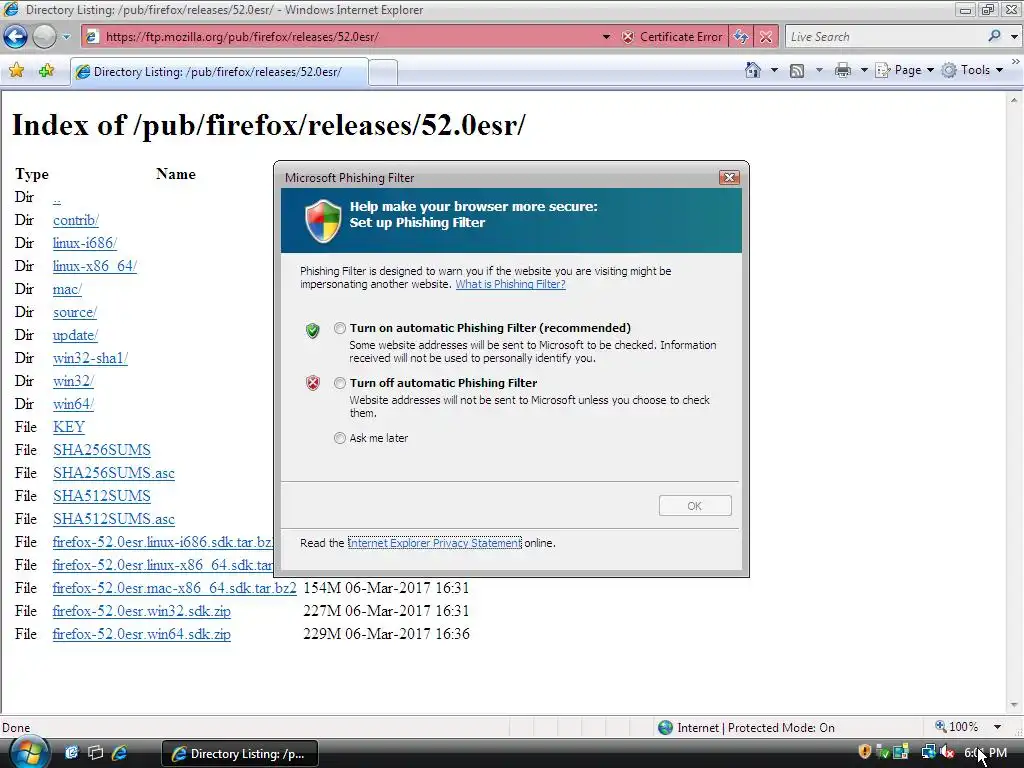Image resolution: width=1024 pixels, height=768 pixels.
Task: Click the security shield tray icon
Action: tap(865, 752)
